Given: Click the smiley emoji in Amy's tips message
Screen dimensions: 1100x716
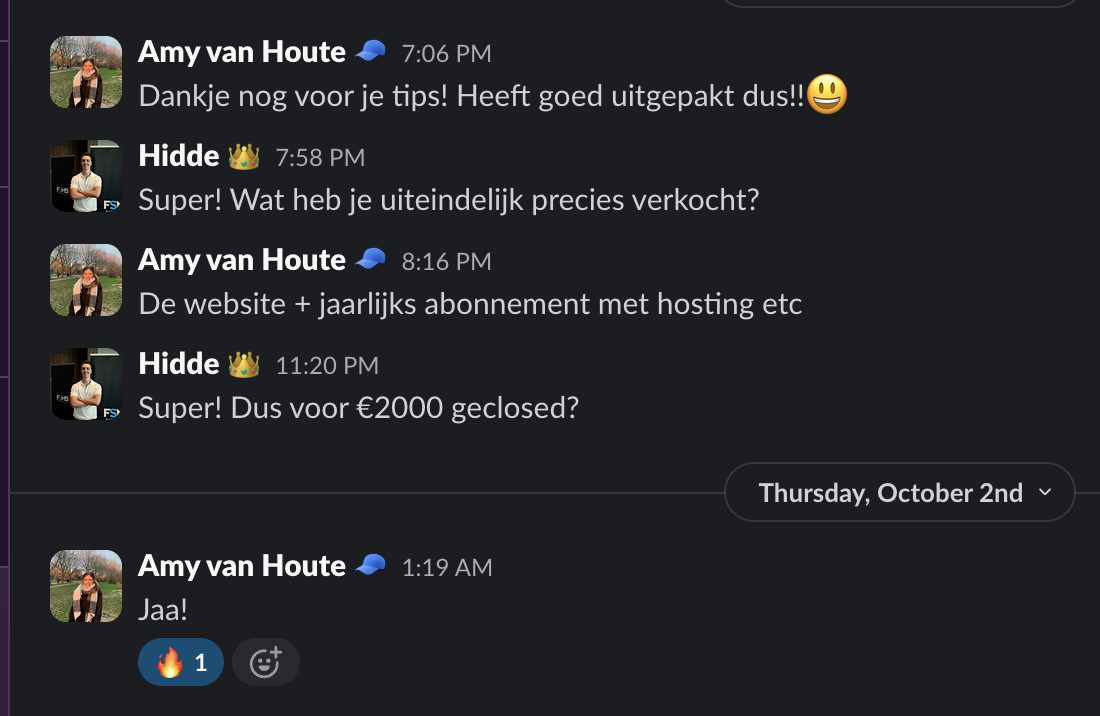Looking at the screenshot, I should tap(826, 95).
